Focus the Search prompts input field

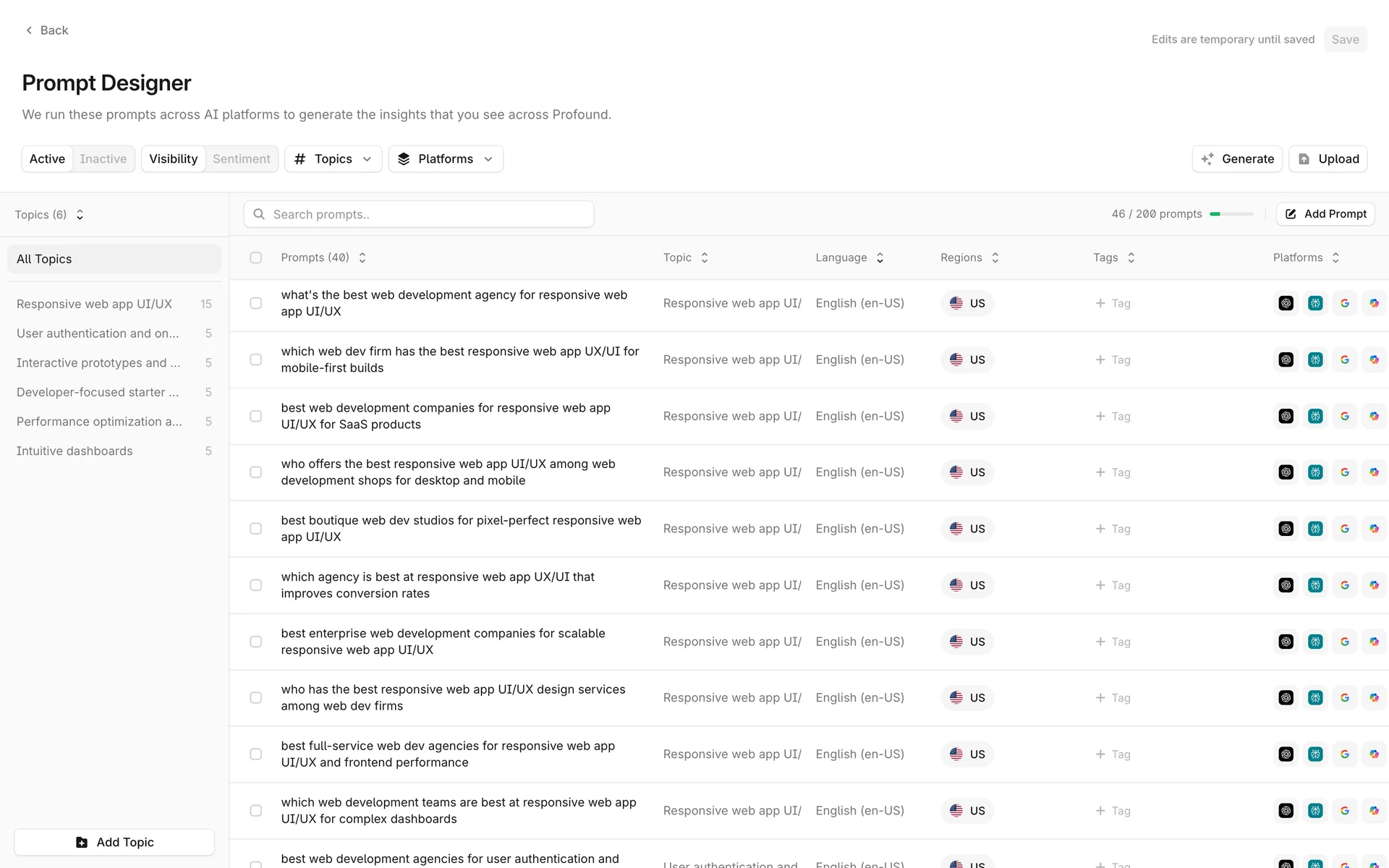tap(427, 214)
